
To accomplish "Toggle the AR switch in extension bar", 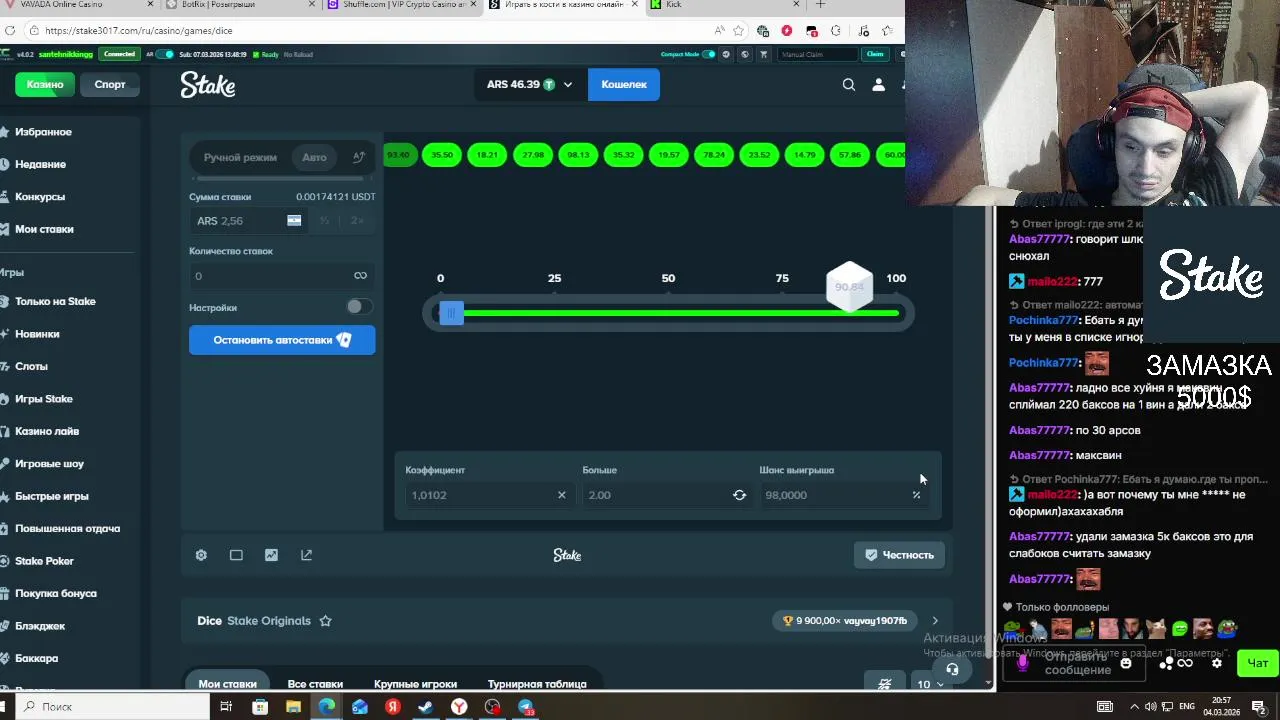I will (x=166, y=54).
